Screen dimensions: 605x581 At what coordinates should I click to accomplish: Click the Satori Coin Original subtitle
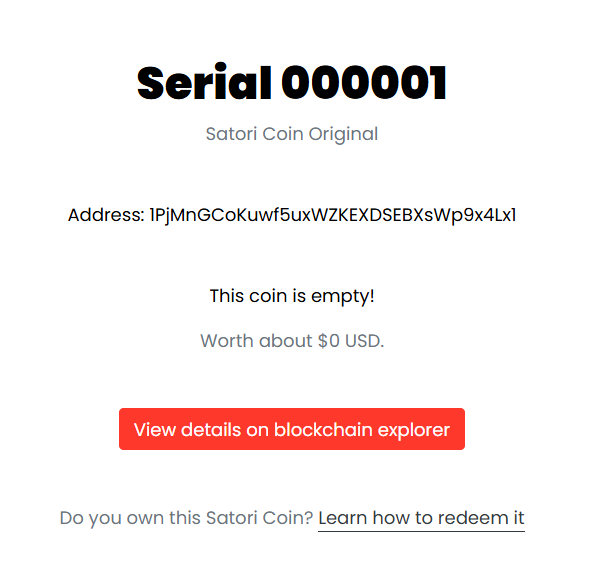(291, 134)
